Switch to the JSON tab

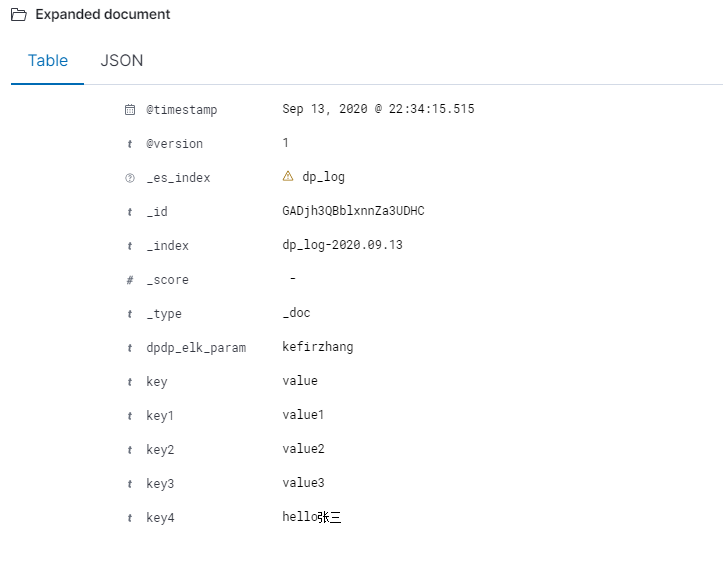pos(122,60)
